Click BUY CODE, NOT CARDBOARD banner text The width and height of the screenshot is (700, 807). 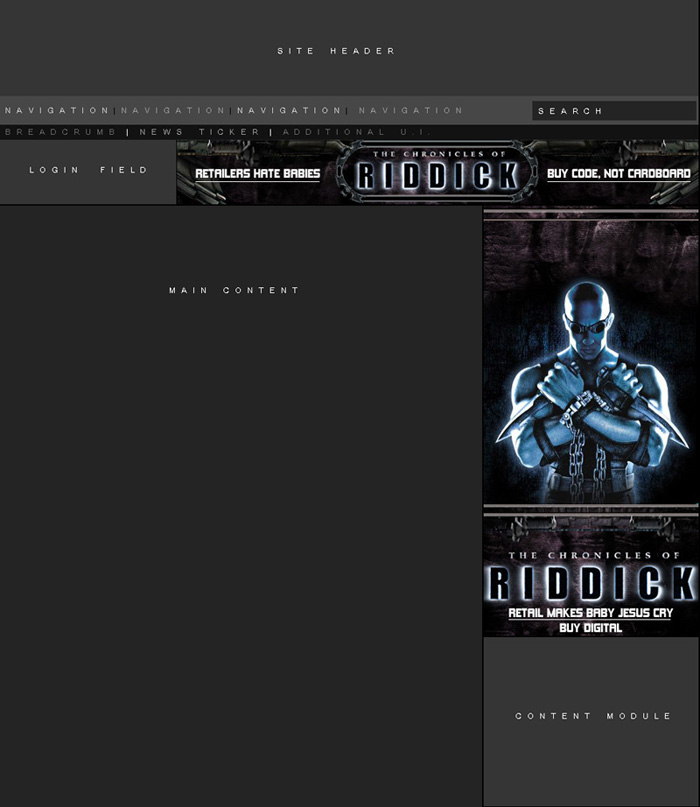coord(619,174)
